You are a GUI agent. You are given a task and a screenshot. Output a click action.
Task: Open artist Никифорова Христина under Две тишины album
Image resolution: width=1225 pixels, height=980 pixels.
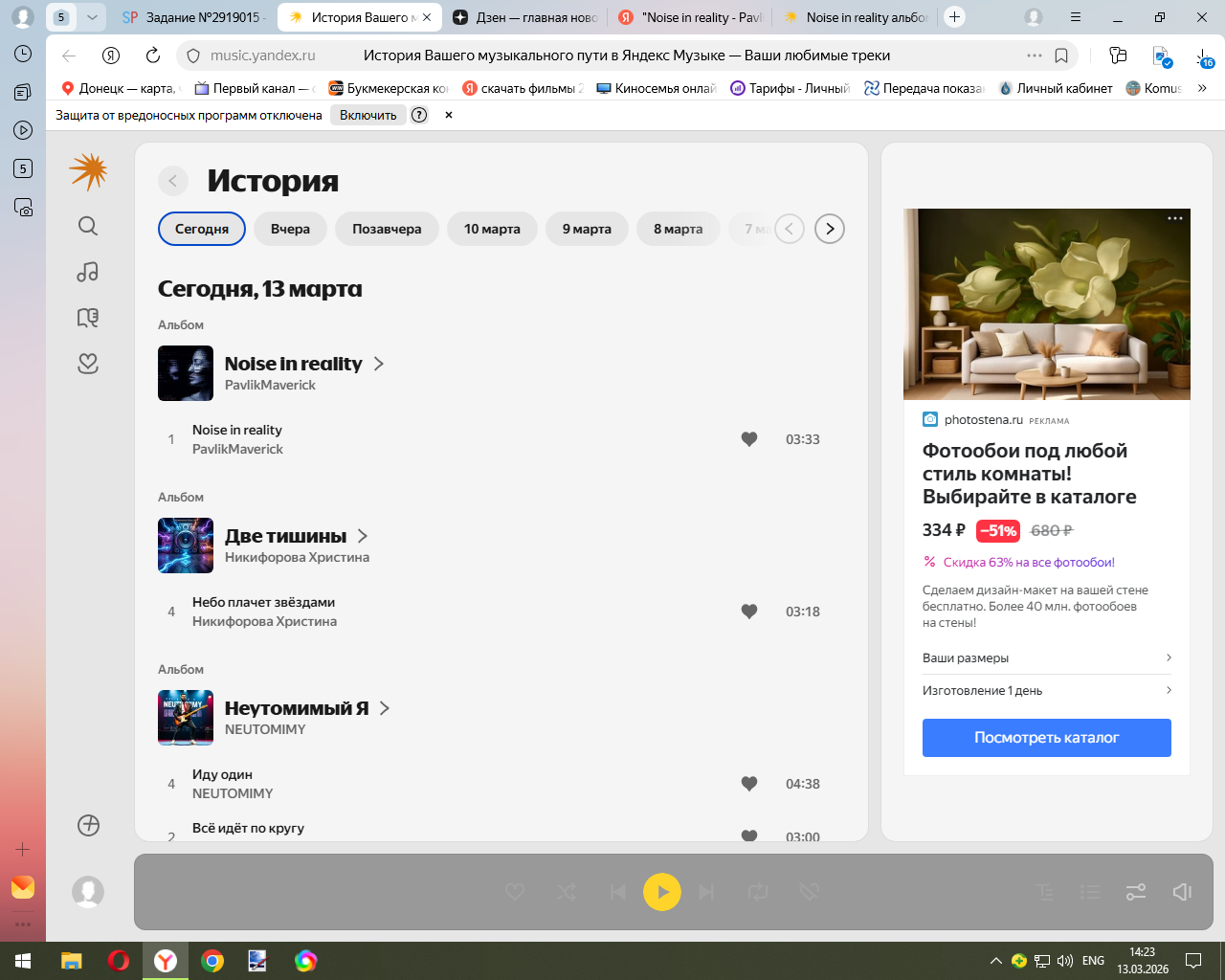pos(297,557)
